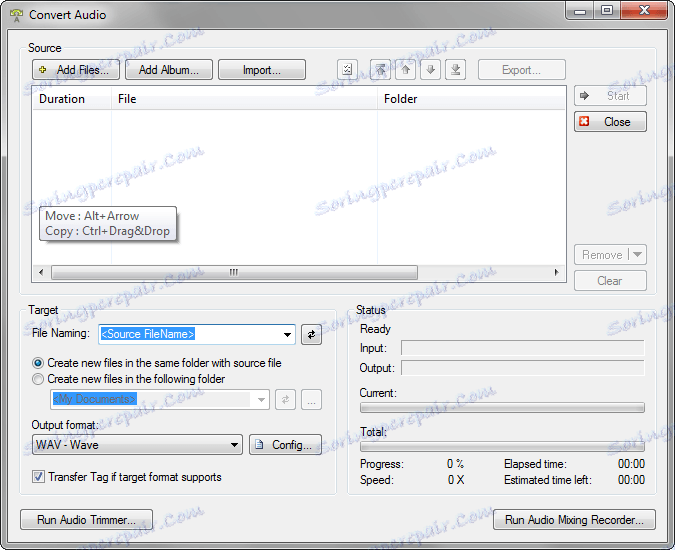
Task: Sort by the File column header
Action: (245, 99)
